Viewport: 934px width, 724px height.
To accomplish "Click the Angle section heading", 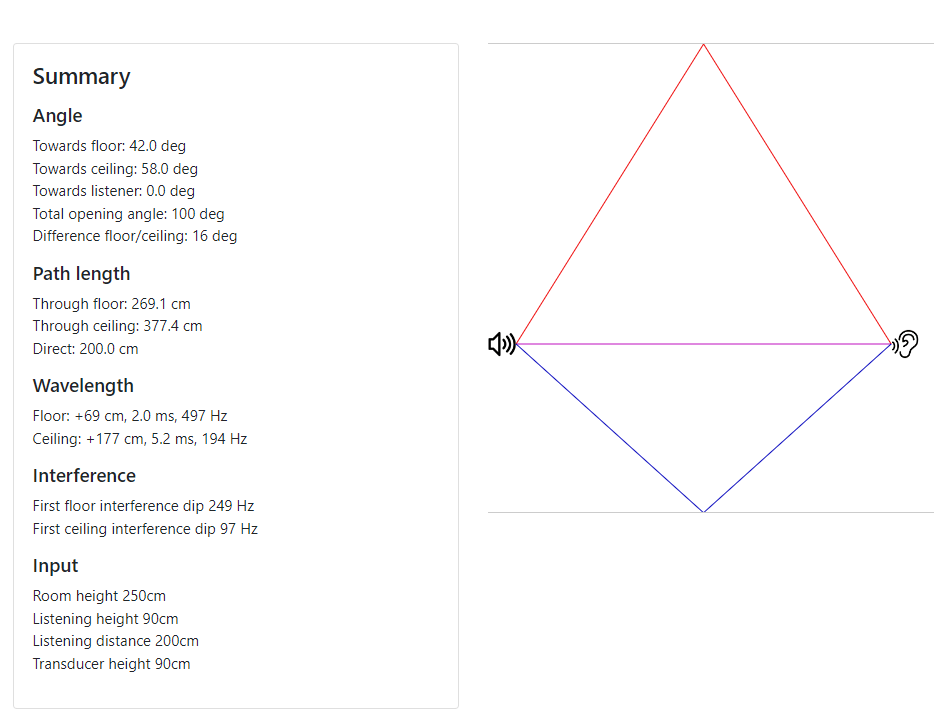I will click(58, 116).
